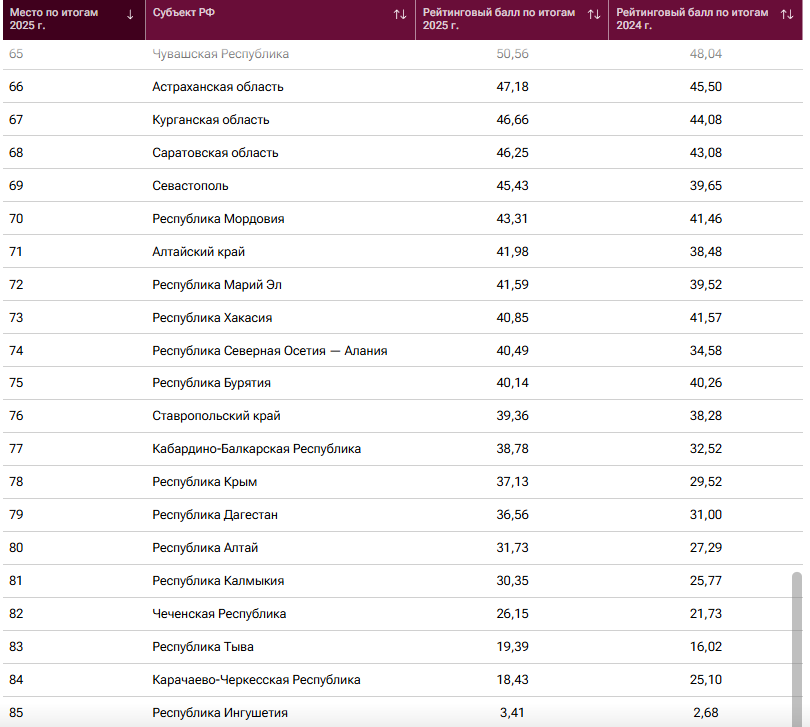Image resolution: width=810 pixels, height=727 pixels.
Task: Click Республика Северная Осетия — Алания
Action: pyautogui.click(x=270, y=351)
